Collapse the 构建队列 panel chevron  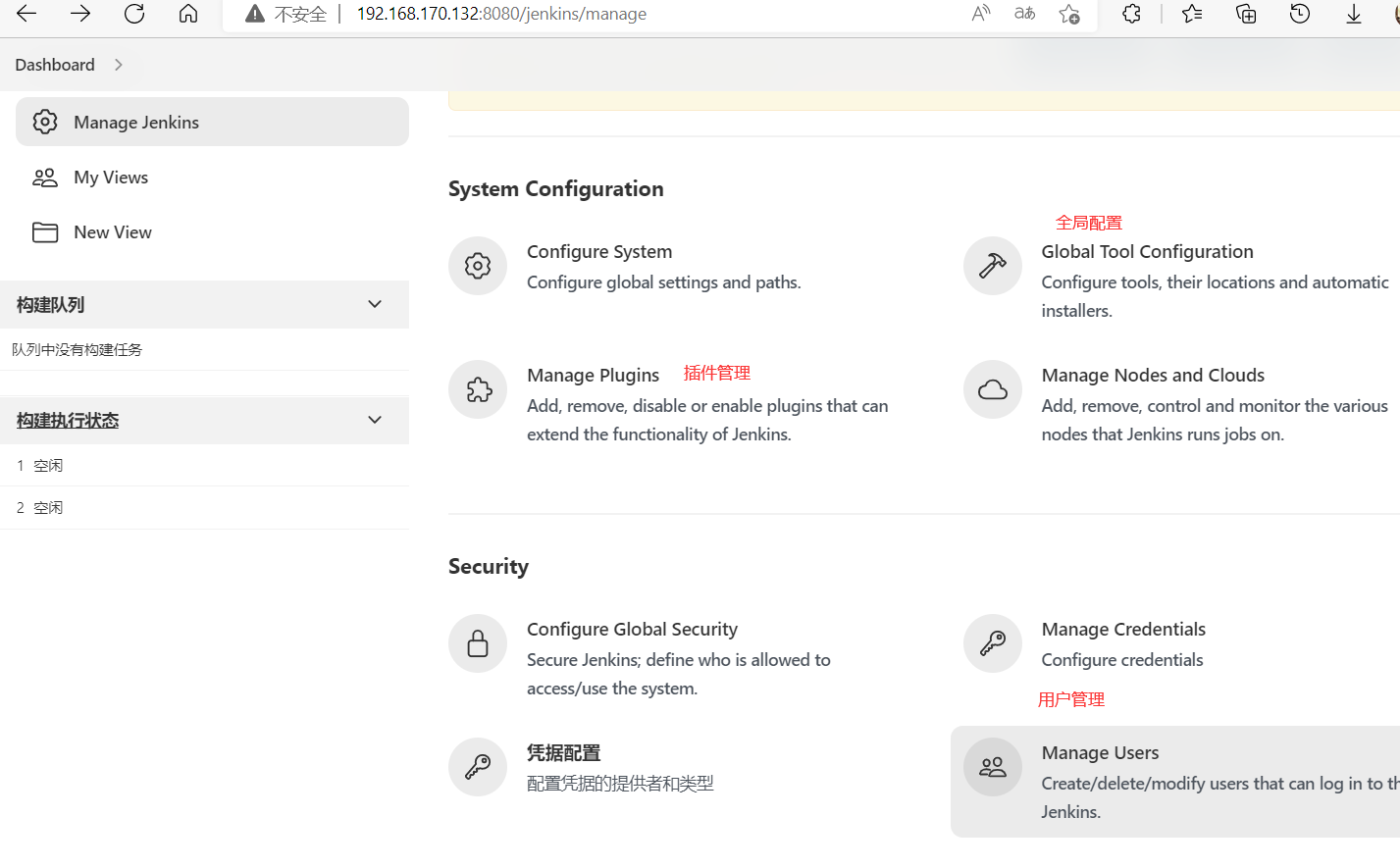pos(375,304)
